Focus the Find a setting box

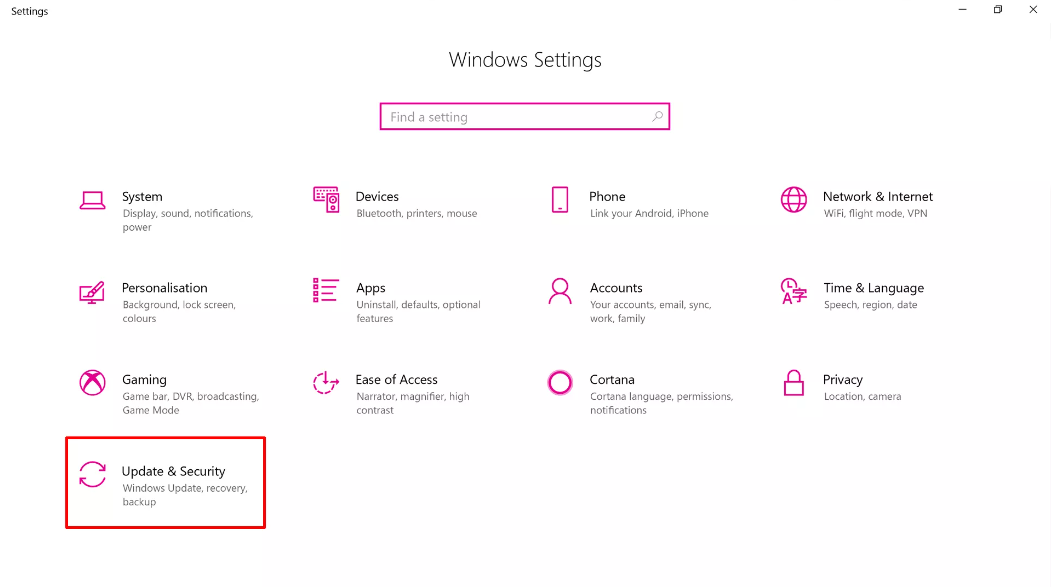pos(525,117)
